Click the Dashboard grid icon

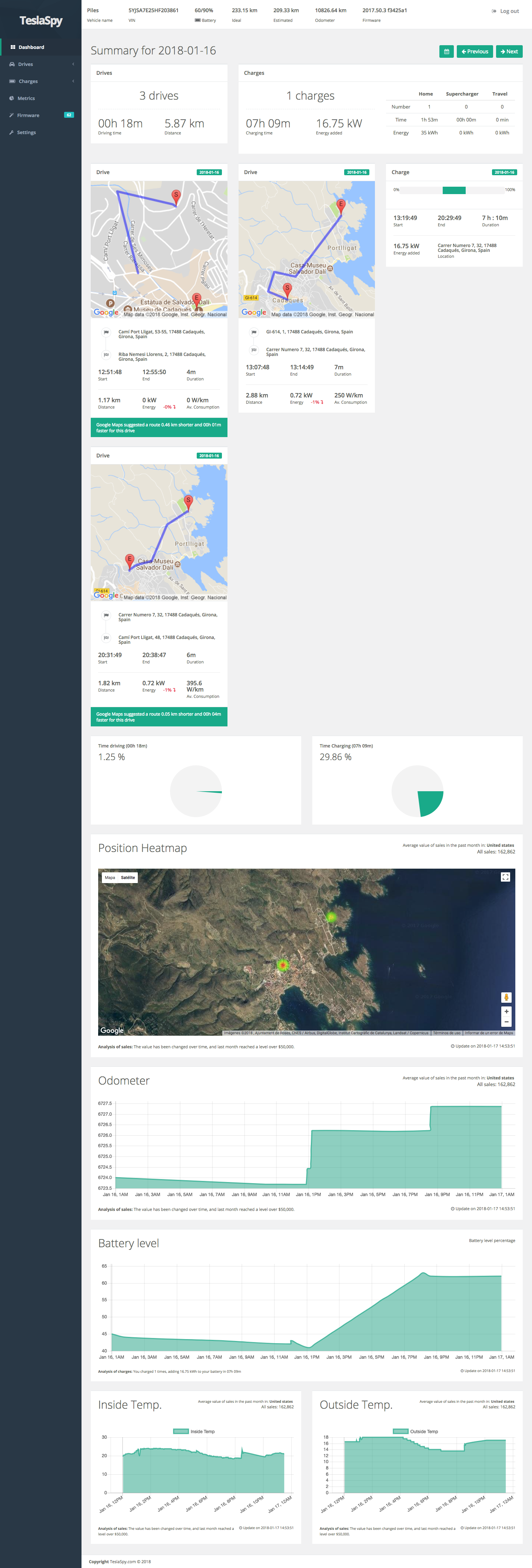click(13, 47)
